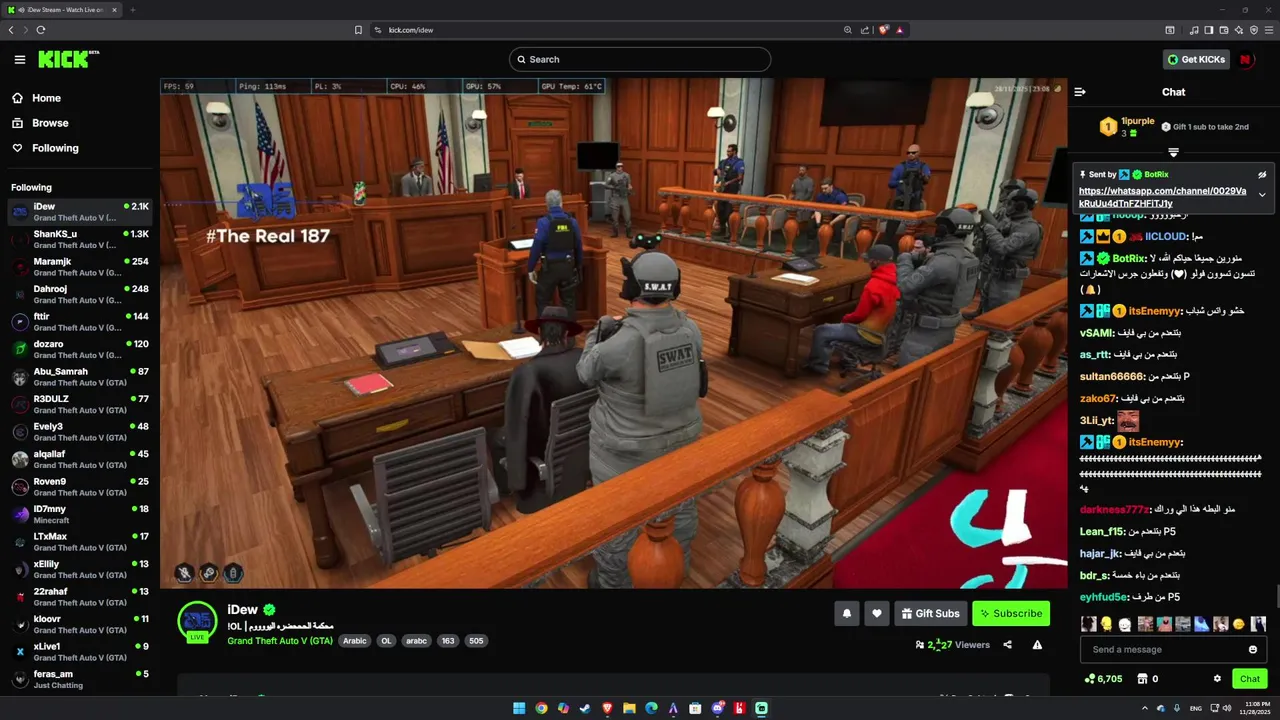
Task: Open Browse in the sidebar
Action: 50,123
